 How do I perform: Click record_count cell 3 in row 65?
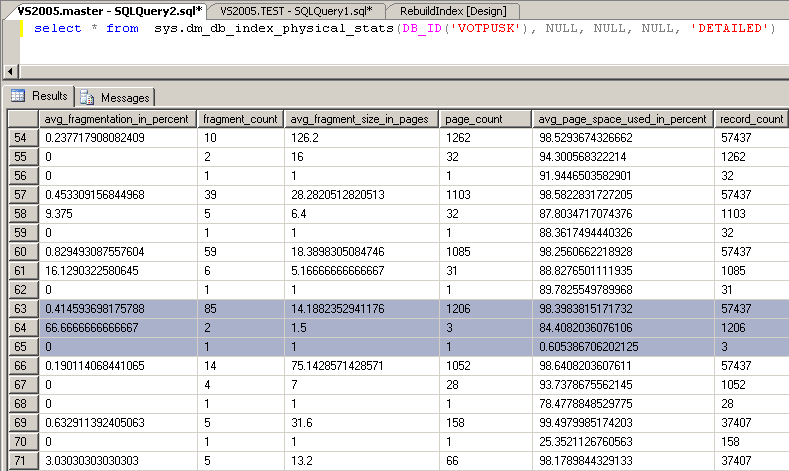click(x=752, y=347)
